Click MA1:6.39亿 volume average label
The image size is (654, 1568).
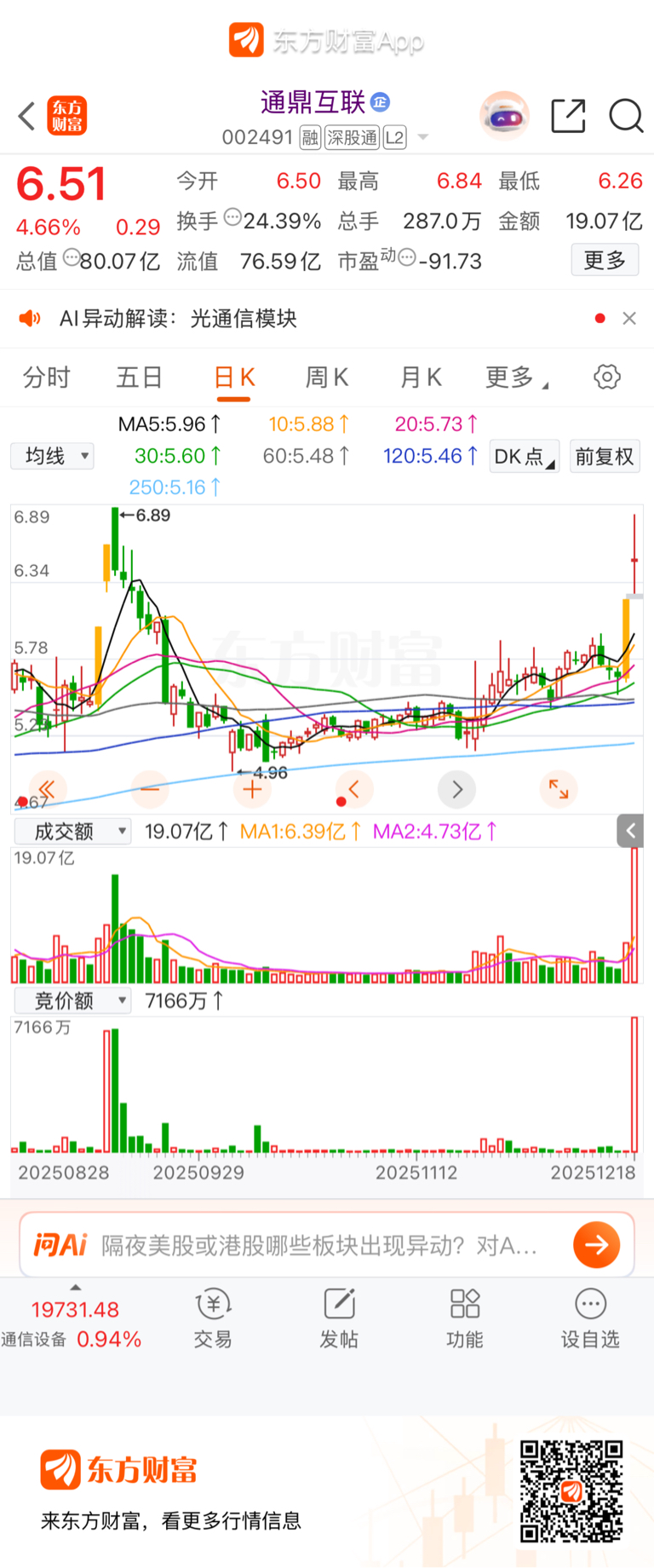click(300, 831)
